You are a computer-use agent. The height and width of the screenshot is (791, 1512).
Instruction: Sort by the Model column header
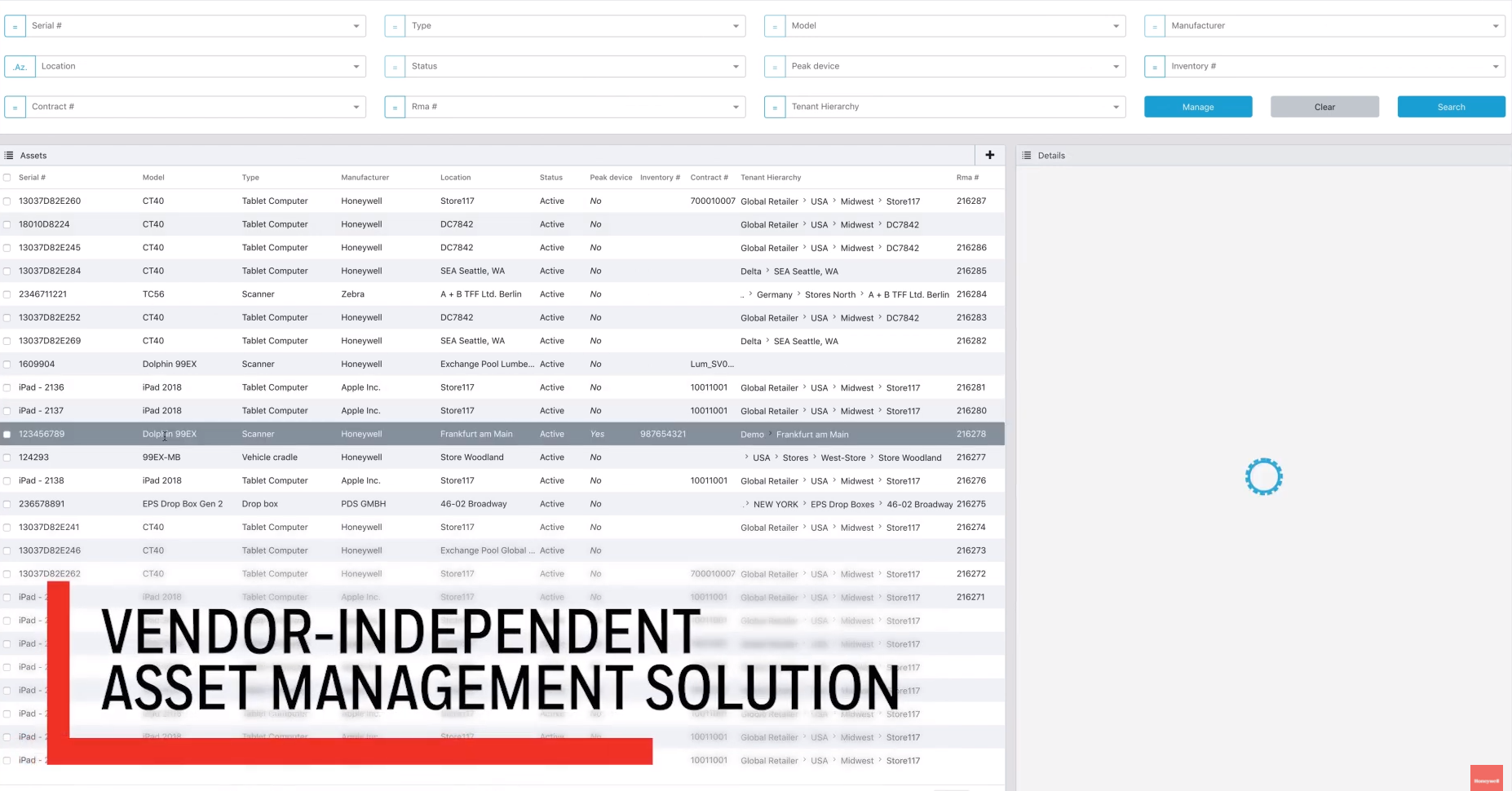click(x=153, y=178)
